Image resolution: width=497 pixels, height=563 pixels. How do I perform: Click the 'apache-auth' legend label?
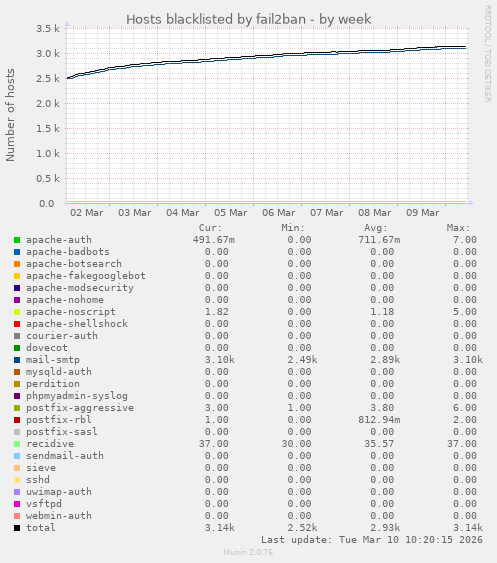point(59,240)
